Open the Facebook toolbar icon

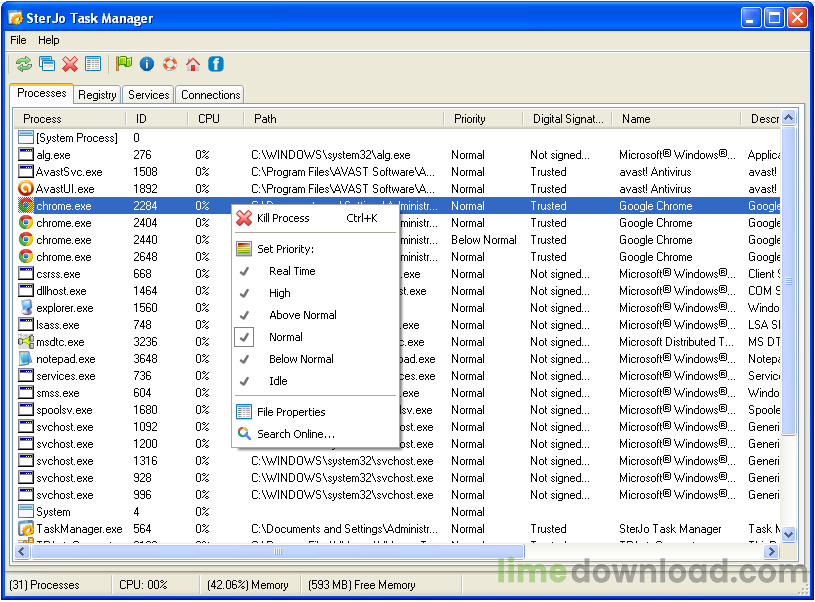click(x=215, y=64)
